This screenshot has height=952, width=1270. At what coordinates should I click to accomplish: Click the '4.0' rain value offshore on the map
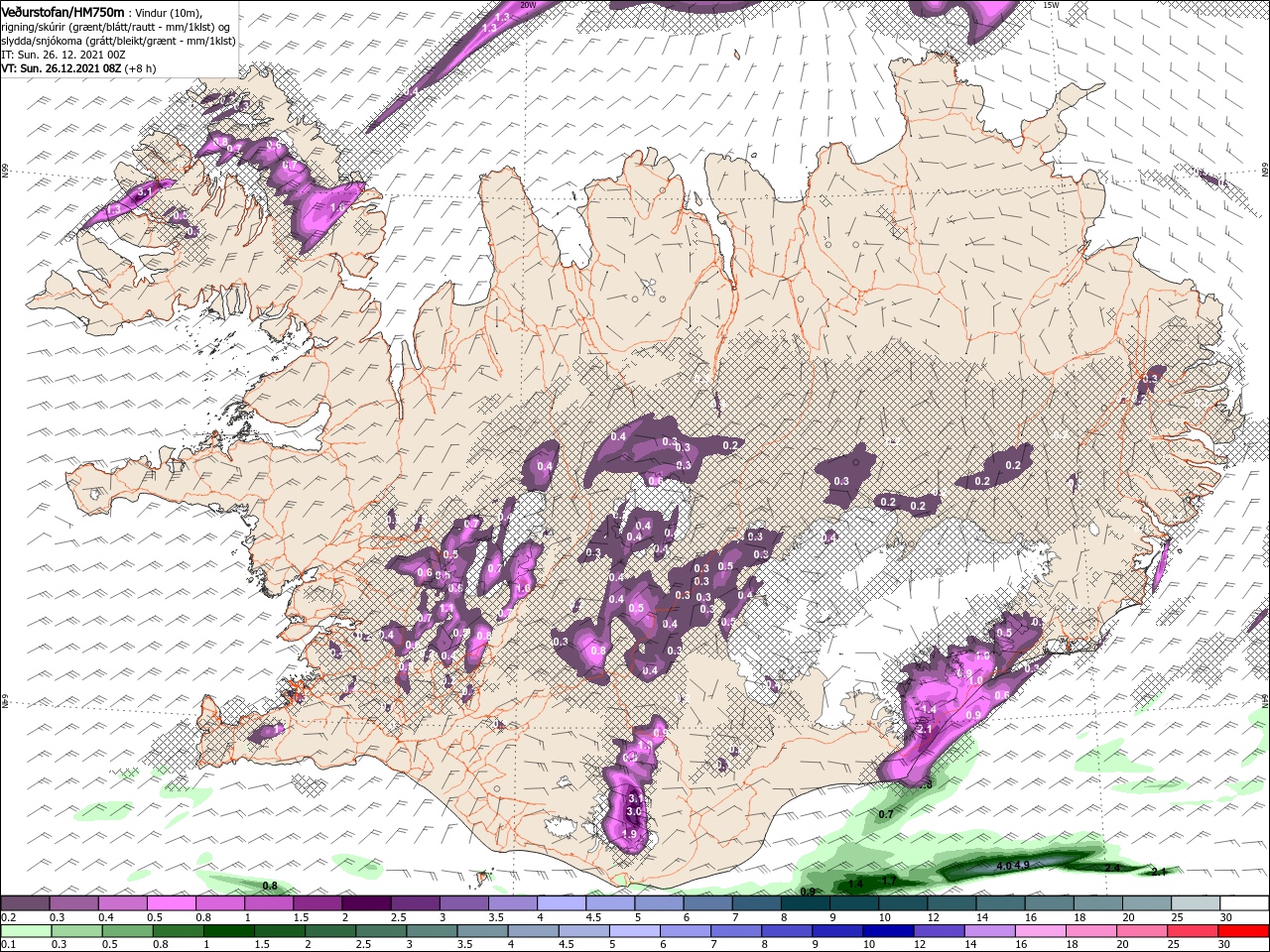tap(1003, 866)
